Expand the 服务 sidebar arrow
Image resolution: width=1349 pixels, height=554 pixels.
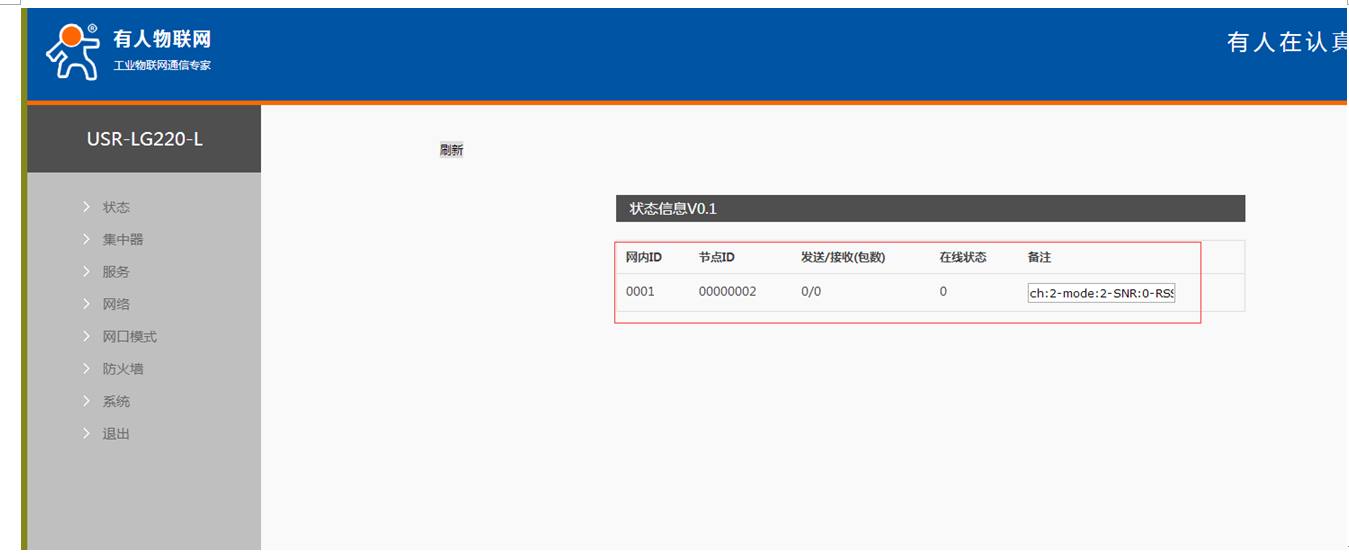point(87,272)
